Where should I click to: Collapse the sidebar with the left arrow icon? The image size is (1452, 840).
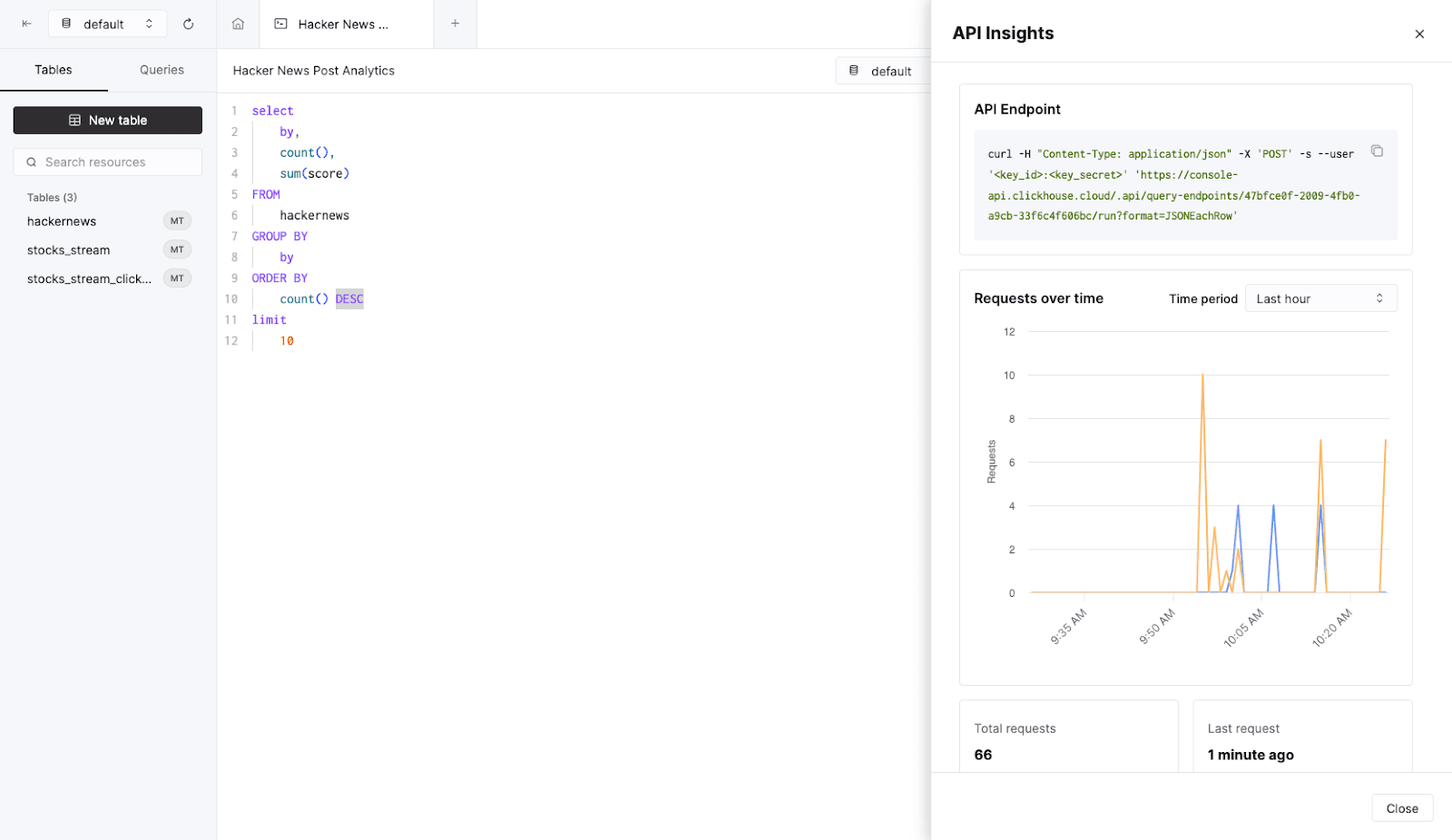25,24
